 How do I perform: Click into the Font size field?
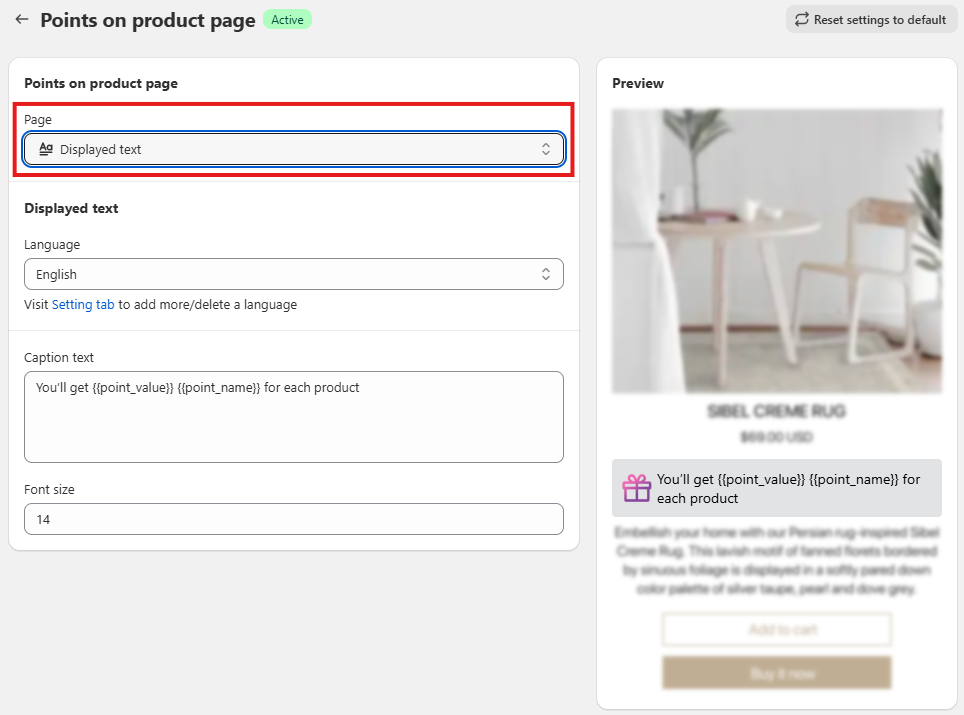pyautogui.click(x=294, y=519)
